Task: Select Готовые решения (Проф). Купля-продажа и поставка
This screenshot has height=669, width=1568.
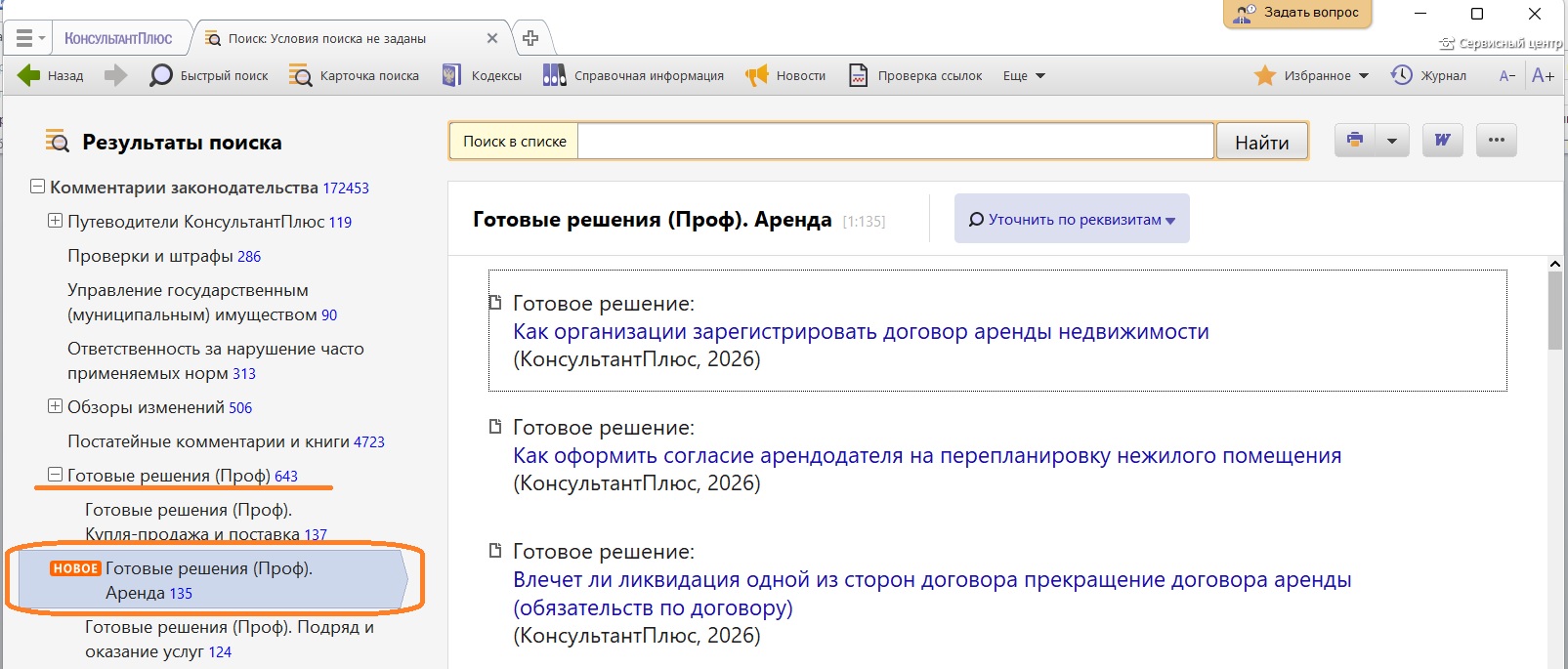Action: (x=206, y=522)
